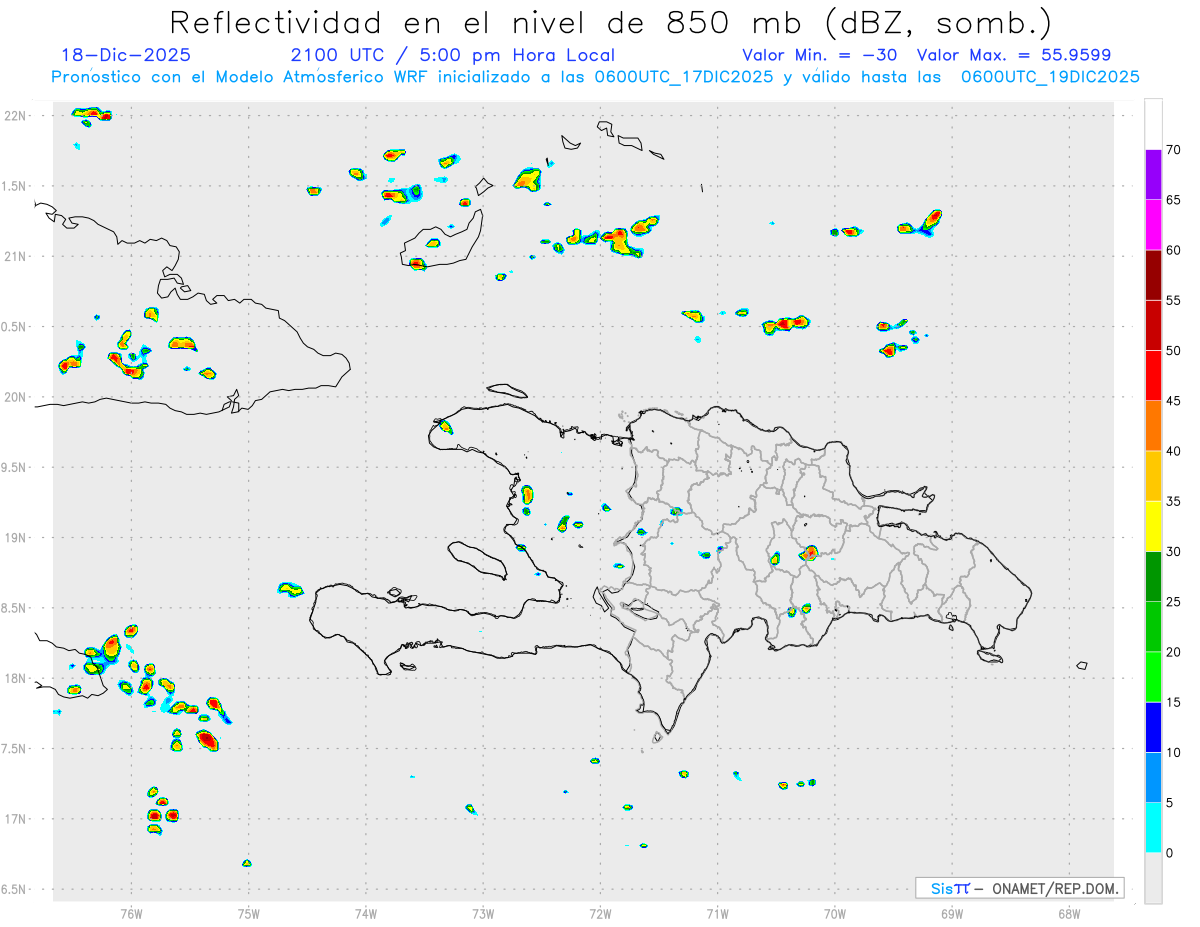The width and height of the screenshot is (1200, 927).
Task: Click the '17N' latitude label
Action: point(17,819)
